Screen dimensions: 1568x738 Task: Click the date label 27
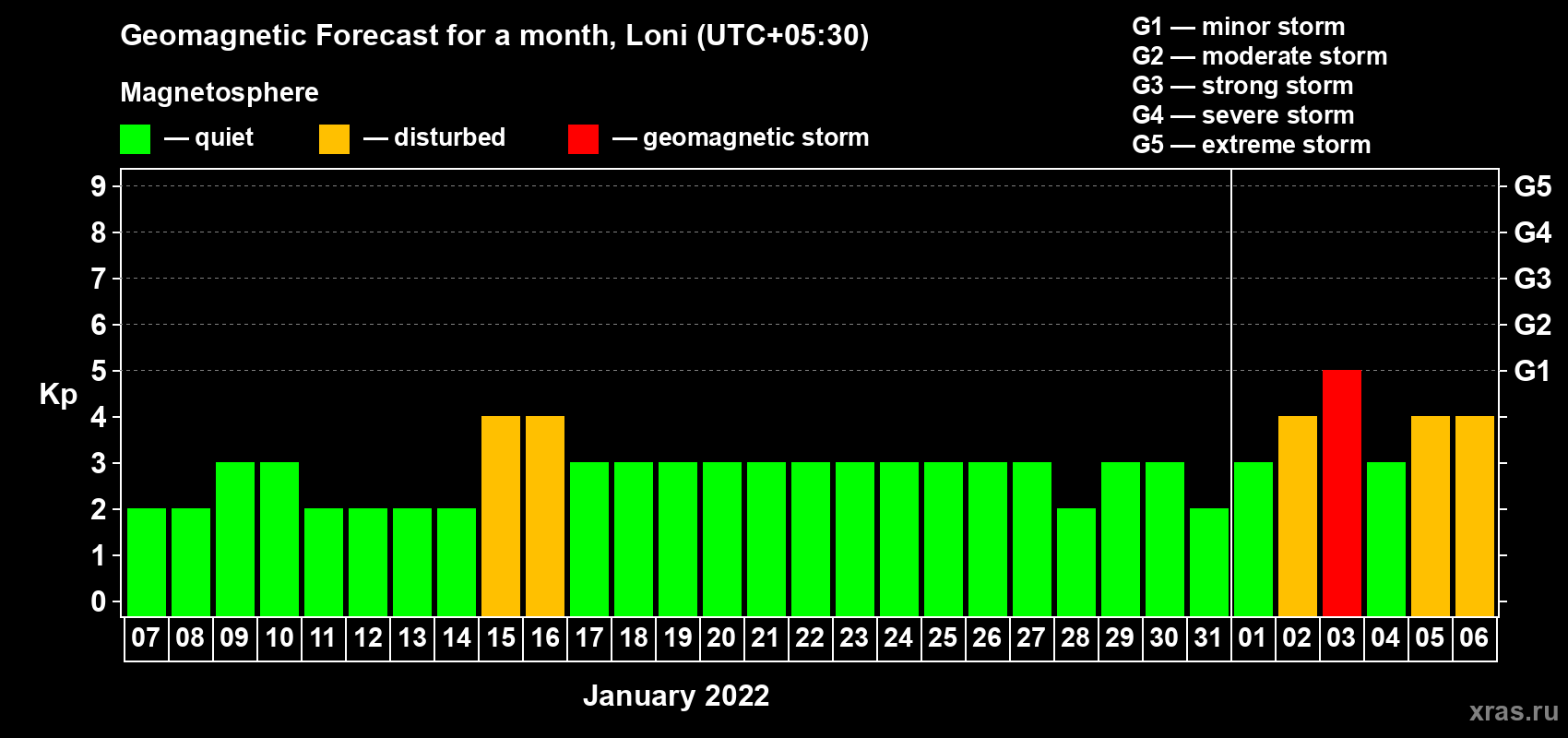click(1031, 638)
